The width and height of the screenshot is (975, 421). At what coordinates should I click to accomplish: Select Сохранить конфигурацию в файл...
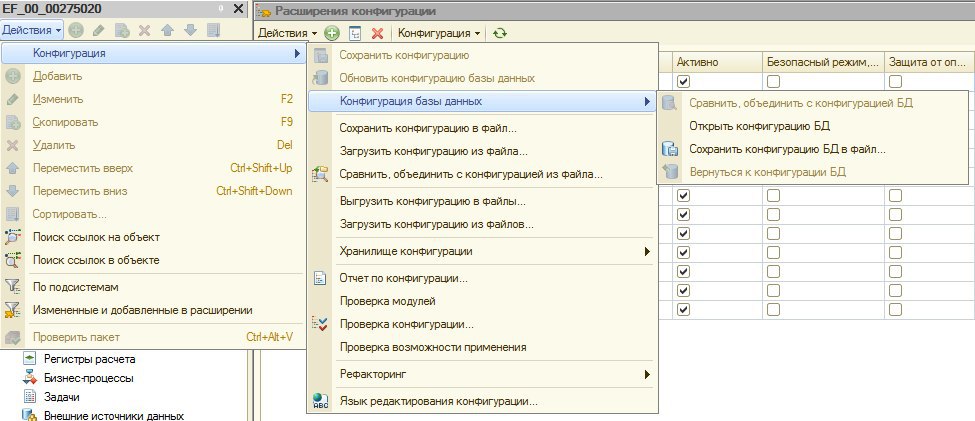[482, 129]
